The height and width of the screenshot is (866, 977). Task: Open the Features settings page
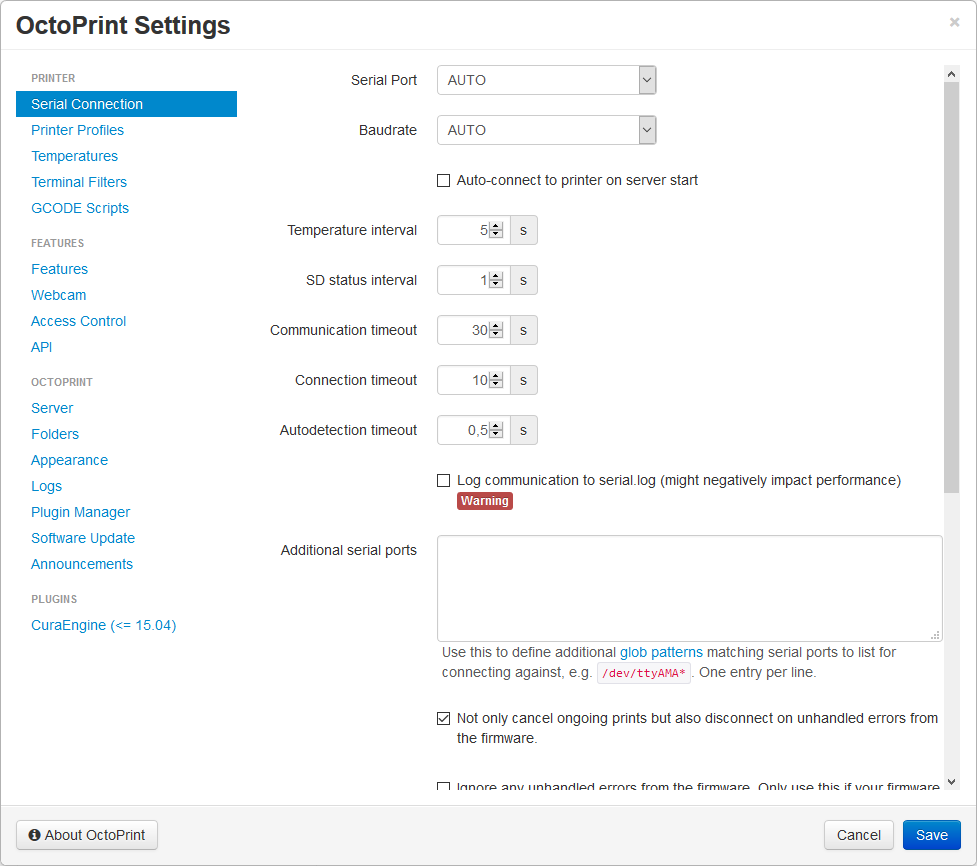(59, 269)
